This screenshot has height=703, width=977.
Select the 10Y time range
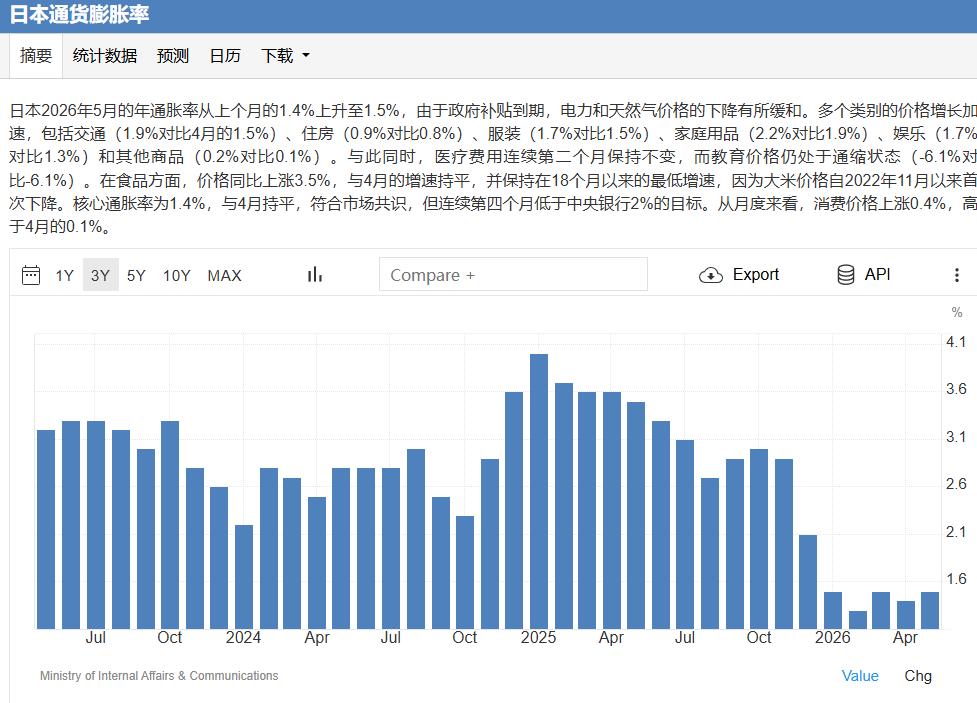176,275
